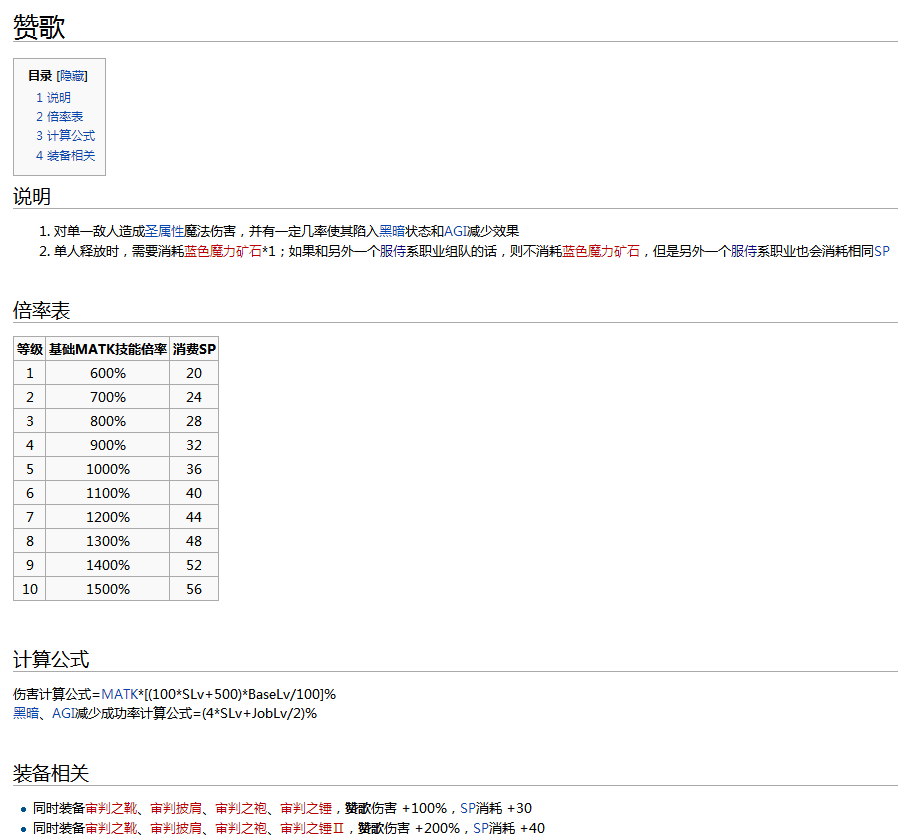898x837 pixels.
Task: Open 审判之靴 link in second equipment bullet
Action: [111, 828]
